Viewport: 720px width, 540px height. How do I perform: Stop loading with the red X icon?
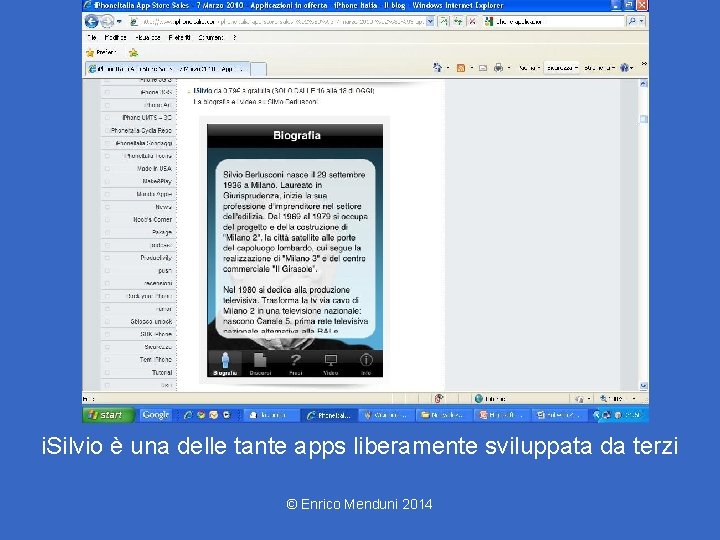[472, 22]
